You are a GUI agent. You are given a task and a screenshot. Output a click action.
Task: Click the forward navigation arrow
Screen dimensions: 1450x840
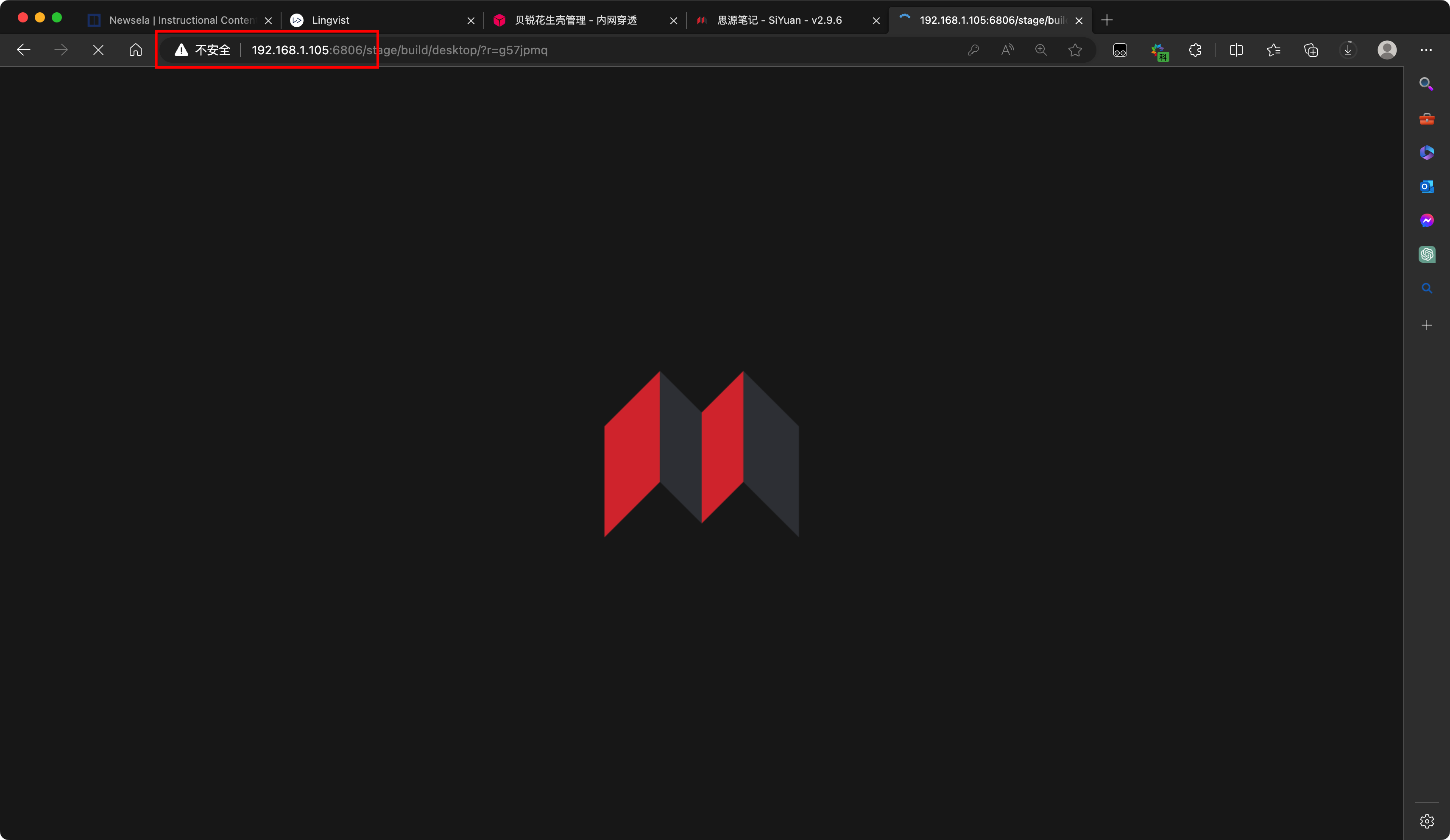click(x=61, y=50)
